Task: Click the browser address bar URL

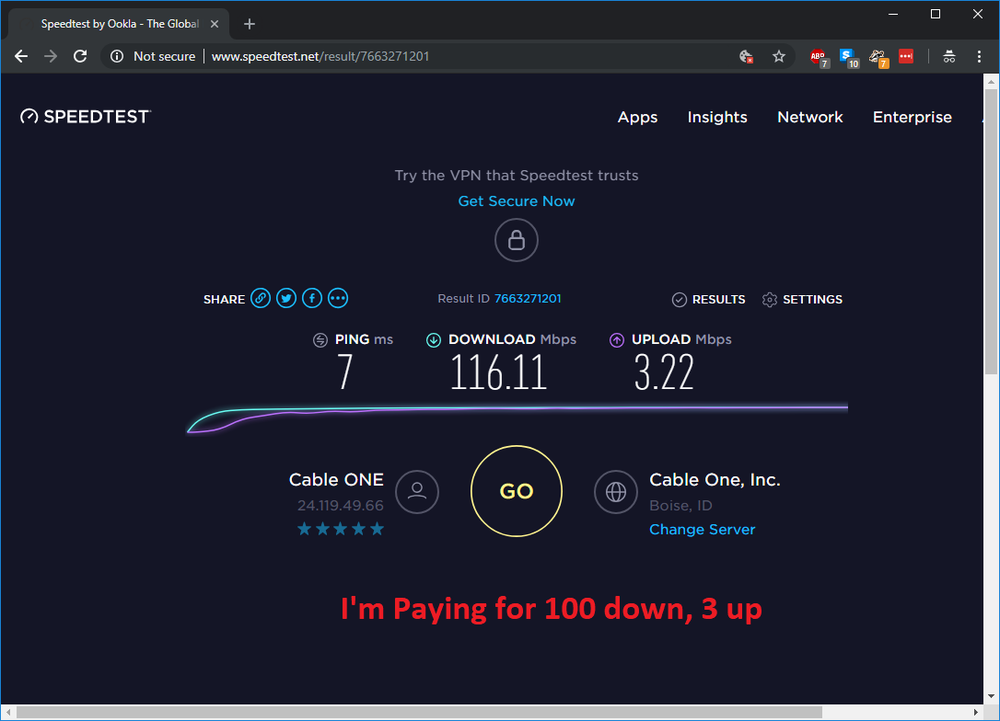Action: point(320,57)
